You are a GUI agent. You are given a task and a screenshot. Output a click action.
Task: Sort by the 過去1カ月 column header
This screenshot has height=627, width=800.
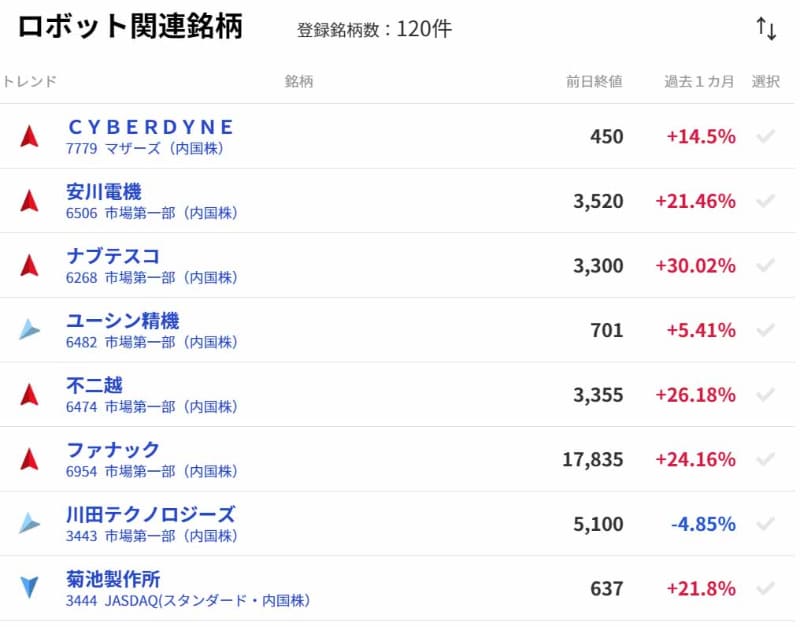(x=699, y=82)
